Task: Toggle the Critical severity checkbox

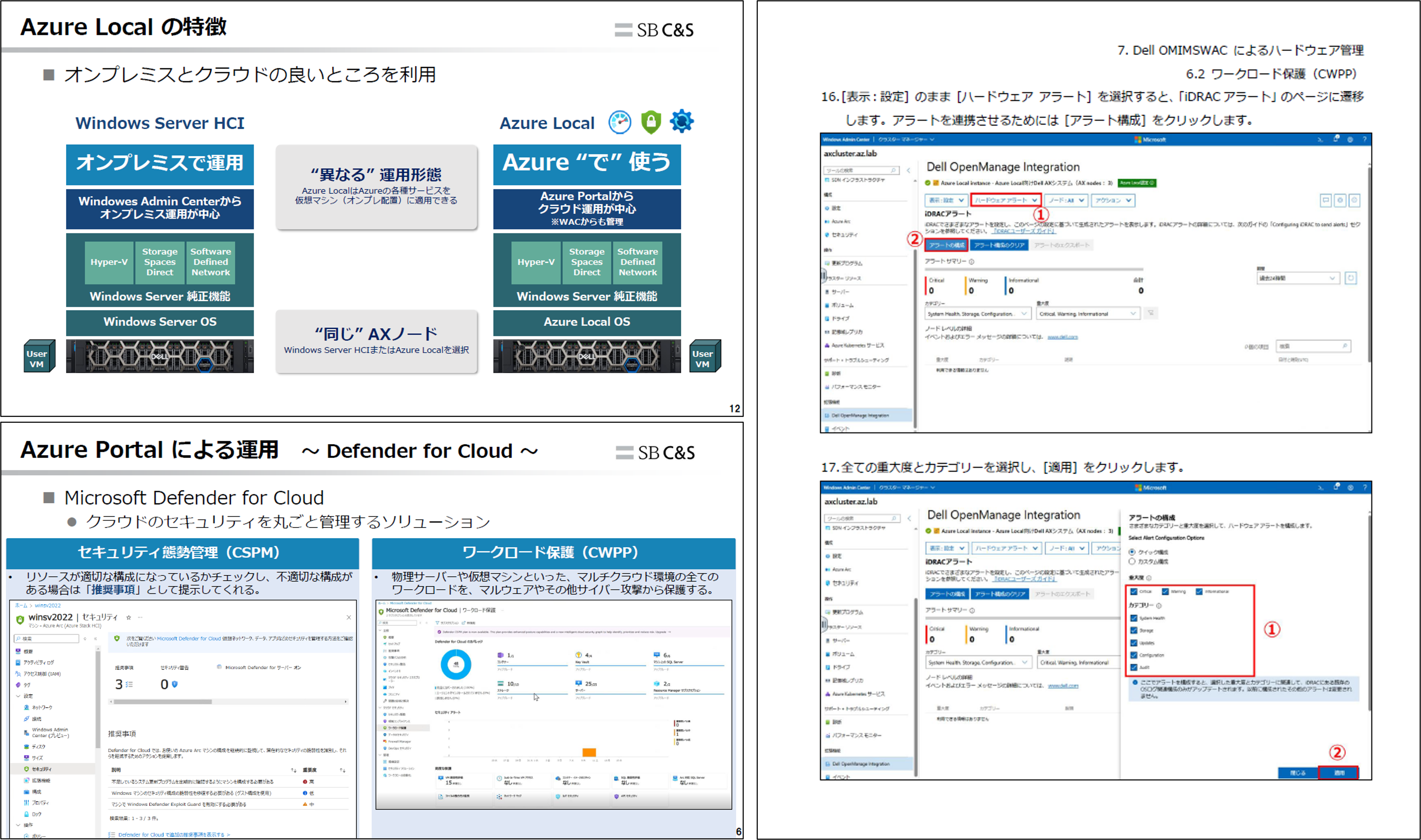Action: (x=1134, y=592)
